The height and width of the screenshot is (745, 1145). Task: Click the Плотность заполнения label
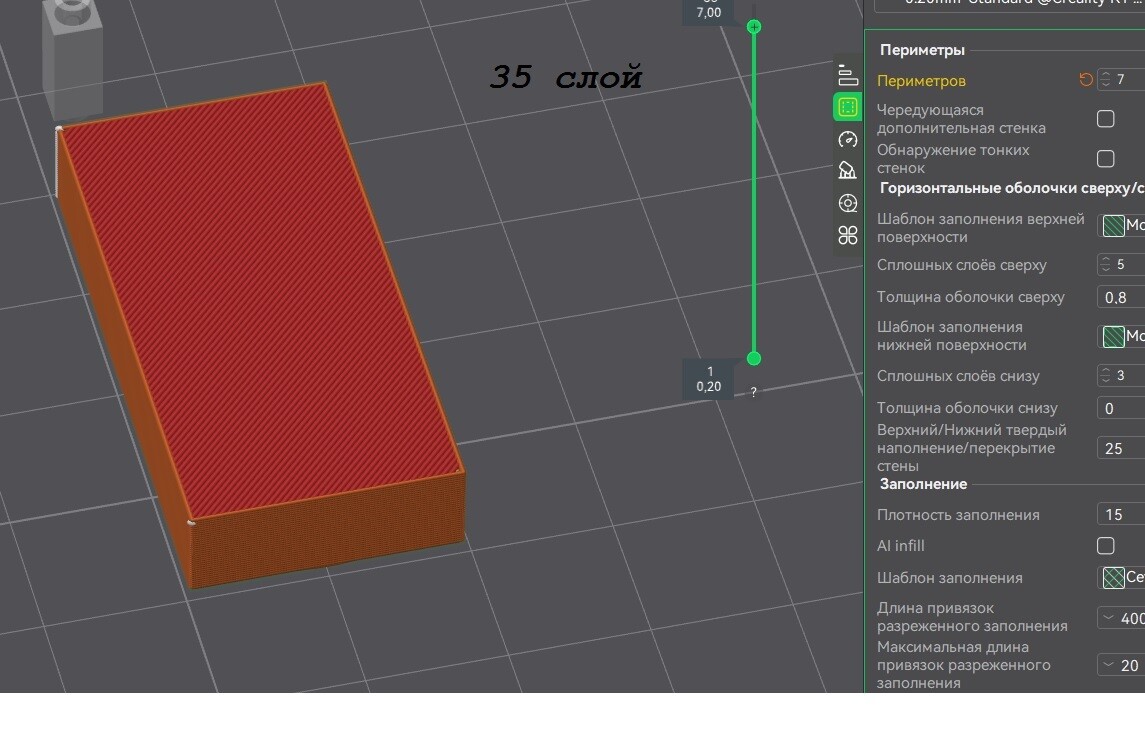(958, 515)
